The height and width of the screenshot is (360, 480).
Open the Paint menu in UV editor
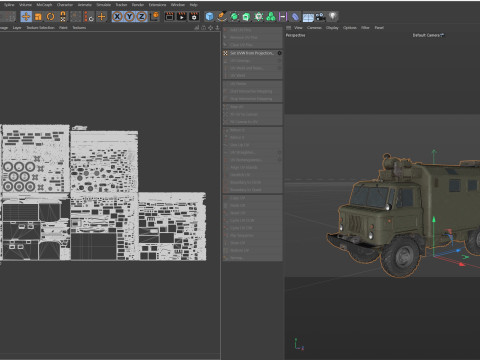[x=63, y=28]
